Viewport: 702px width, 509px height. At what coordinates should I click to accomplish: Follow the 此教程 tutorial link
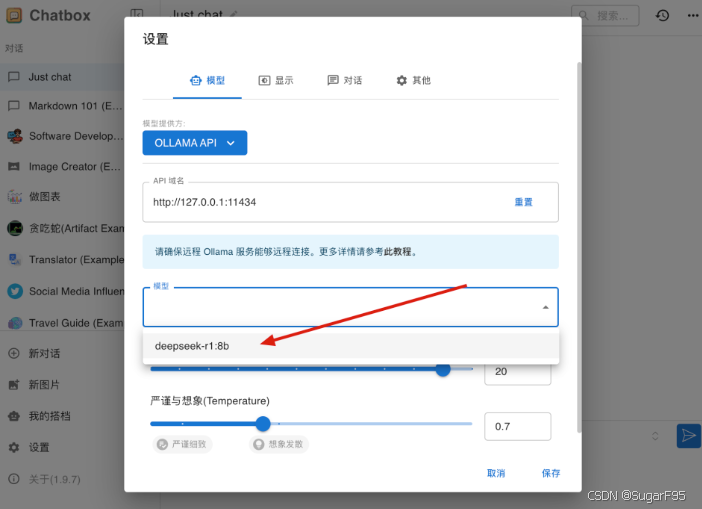[x=397, y=252]
